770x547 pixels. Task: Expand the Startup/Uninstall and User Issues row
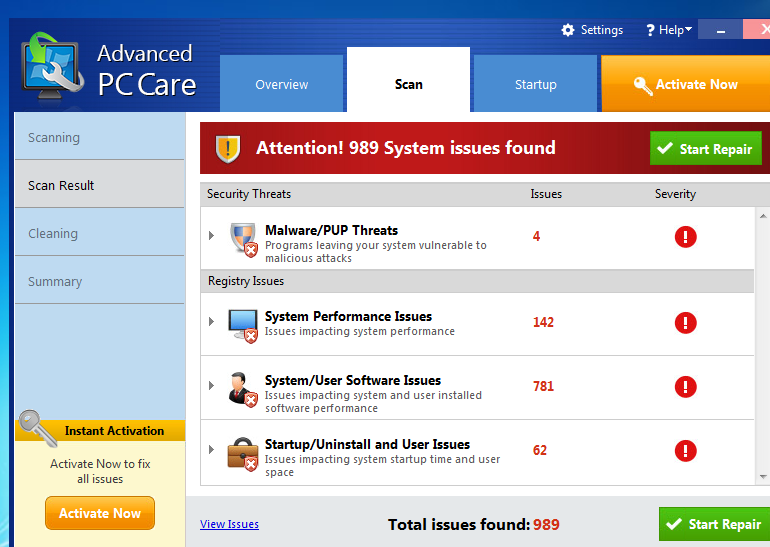pyautogui.click(x=211, y=450)
